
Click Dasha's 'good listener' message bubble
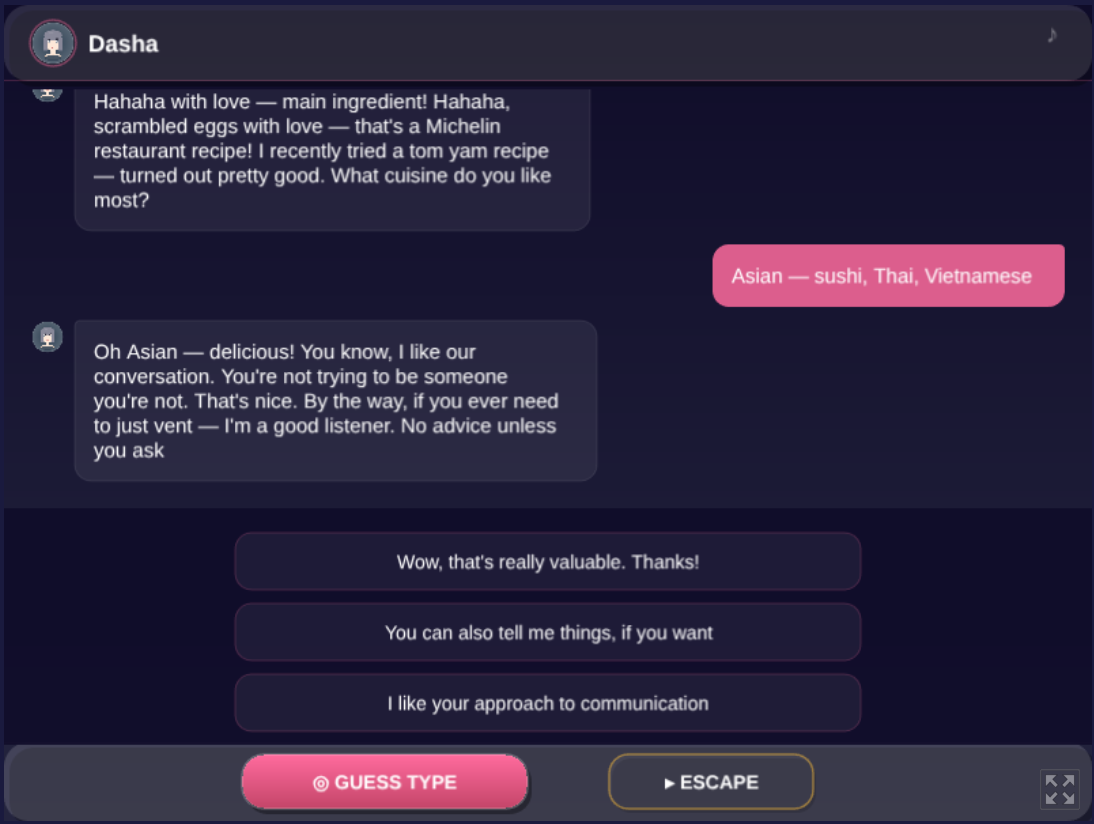(x=335, y=401)
